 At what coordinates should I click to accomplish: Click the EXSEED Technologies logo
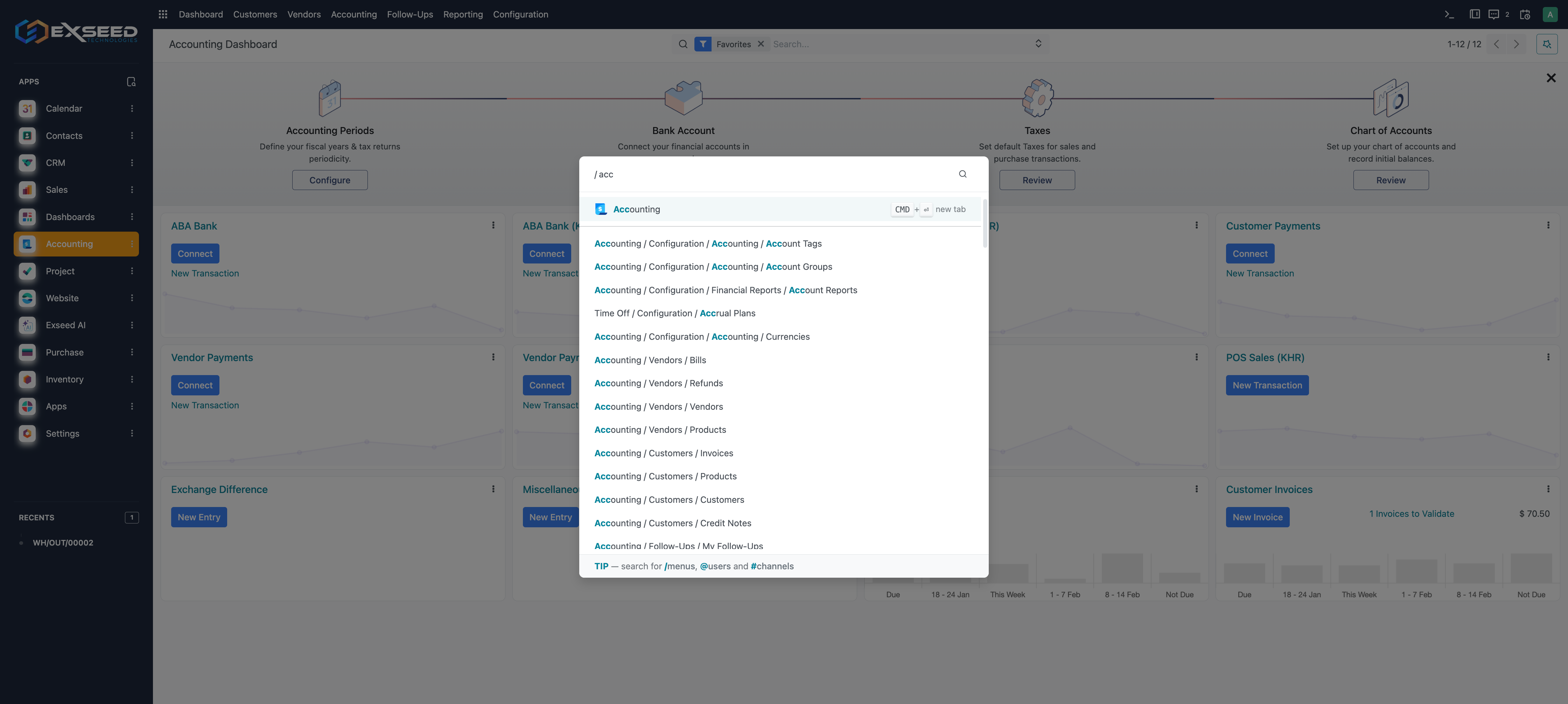76,31
